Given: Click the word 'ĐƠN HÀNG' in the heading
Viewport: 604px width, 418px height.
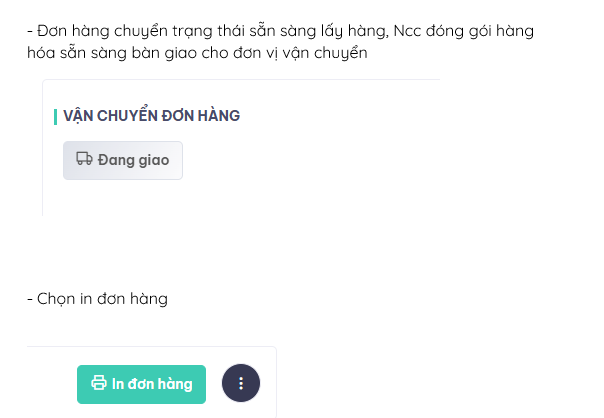Looking at the screenshot, I should pyautogui.click(x=204, y=116).
